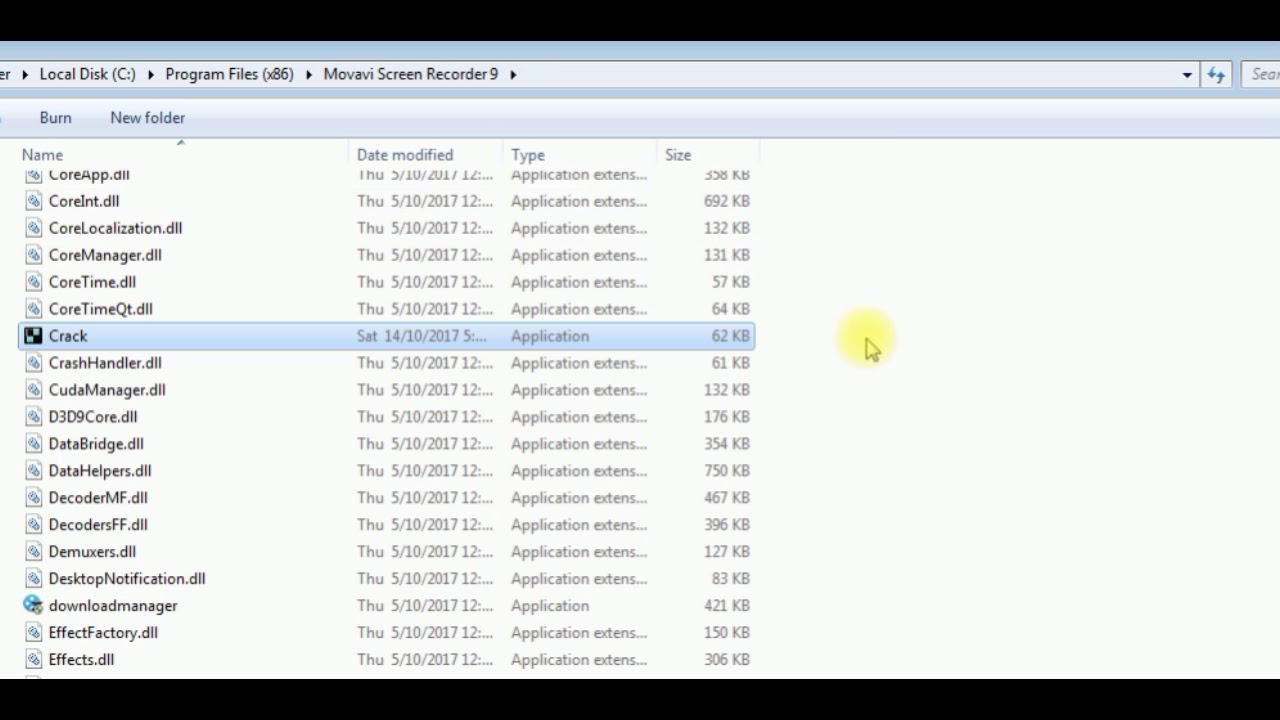The width and height of the screenshot is (1280, 720).
Task: Select the DecoderMF.dll file name
Action: click(98, 498)
